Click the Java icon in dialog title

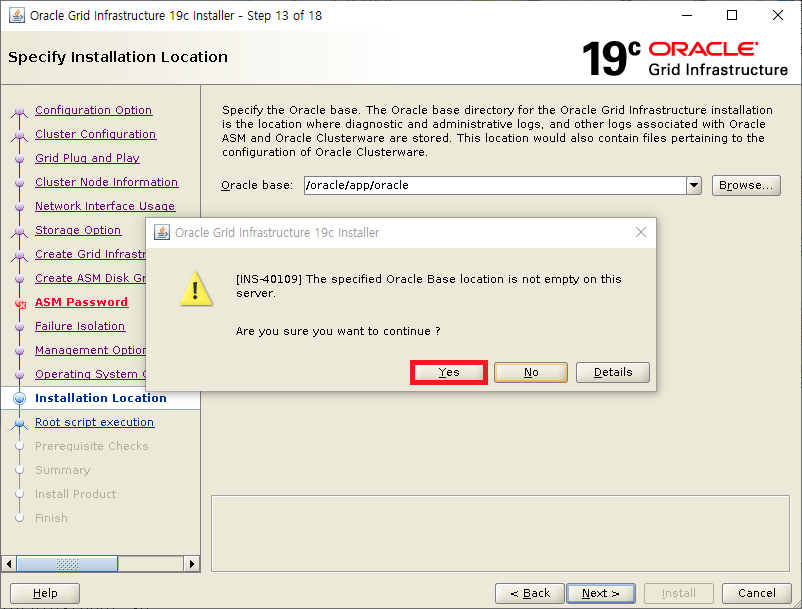coord(162,232)
